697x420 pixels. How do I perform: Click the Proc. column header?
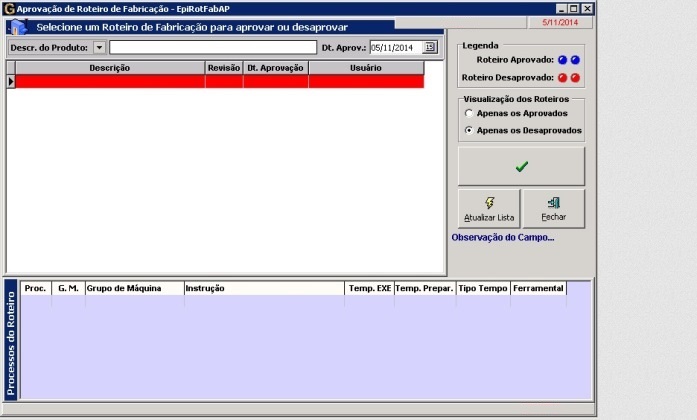(36, 288)
